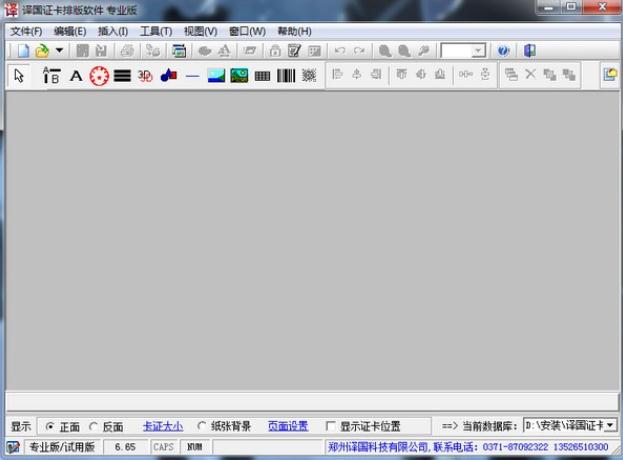Insert a barcode with the barcode tool
This screenshot has width=623, height=460.
tap(286, 76)
